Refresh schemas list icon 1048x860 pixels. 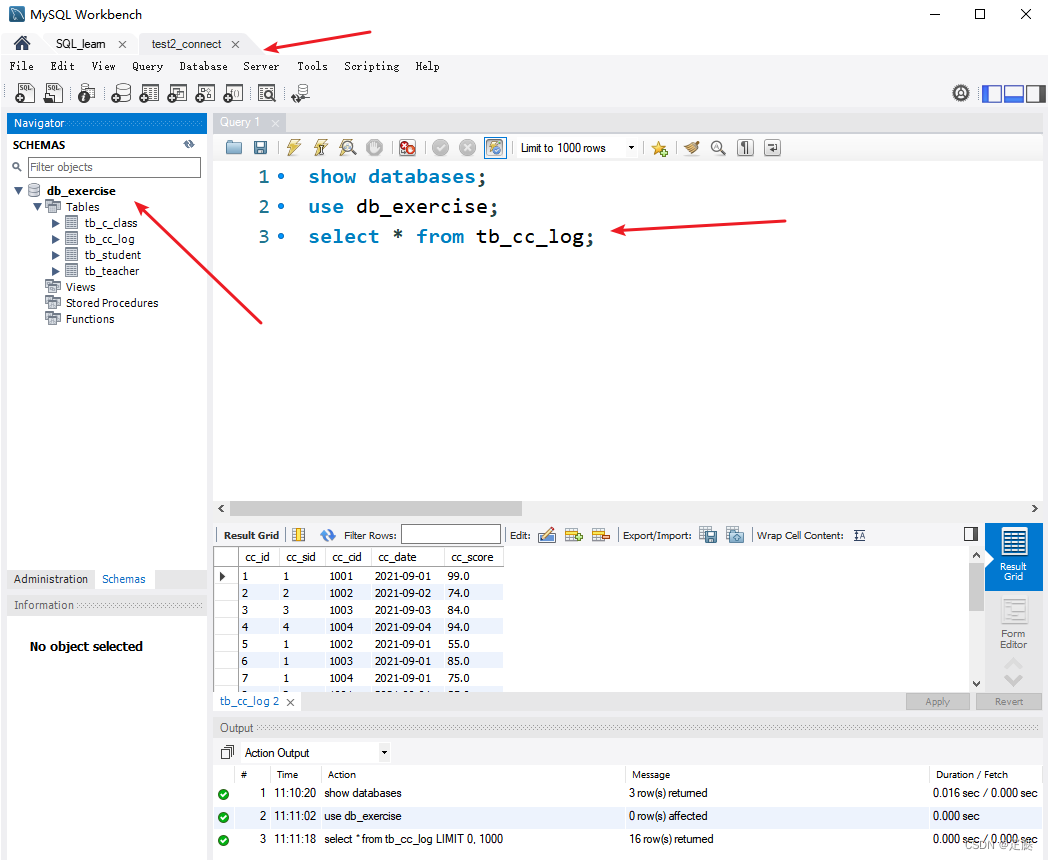pos(189,144)
